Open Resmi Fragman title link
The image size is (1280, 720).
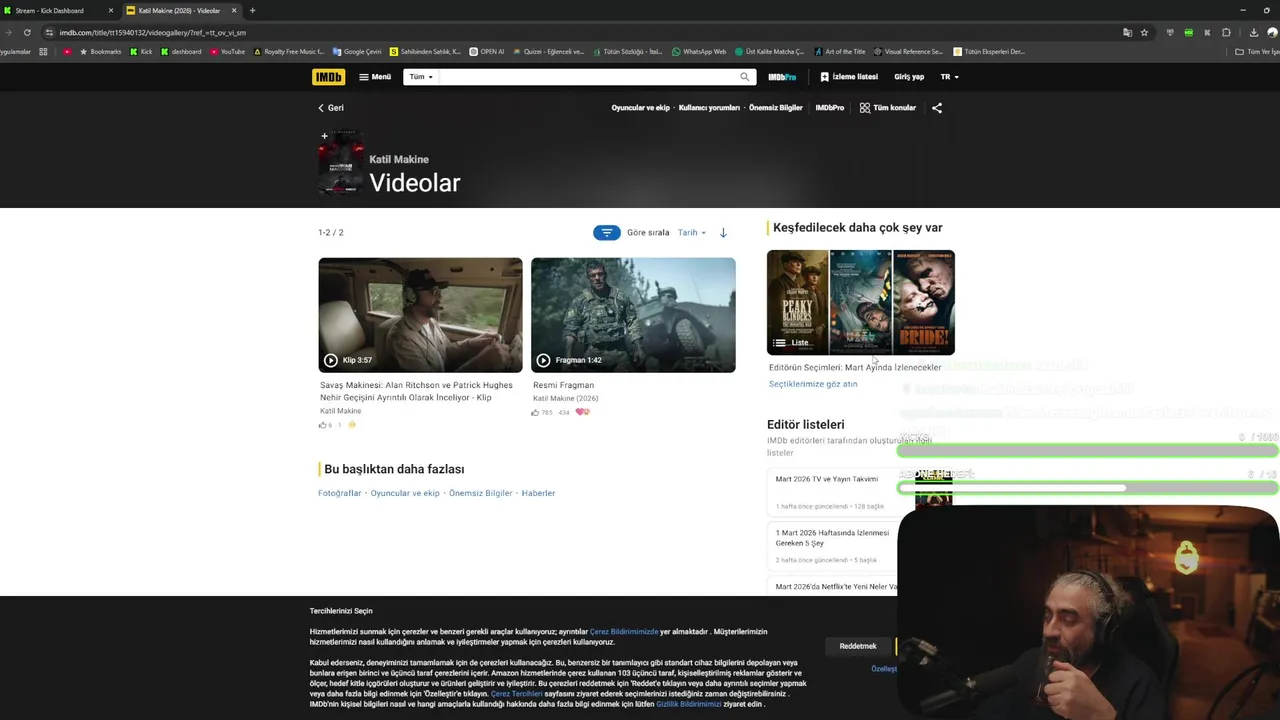(x=563, y=385)
